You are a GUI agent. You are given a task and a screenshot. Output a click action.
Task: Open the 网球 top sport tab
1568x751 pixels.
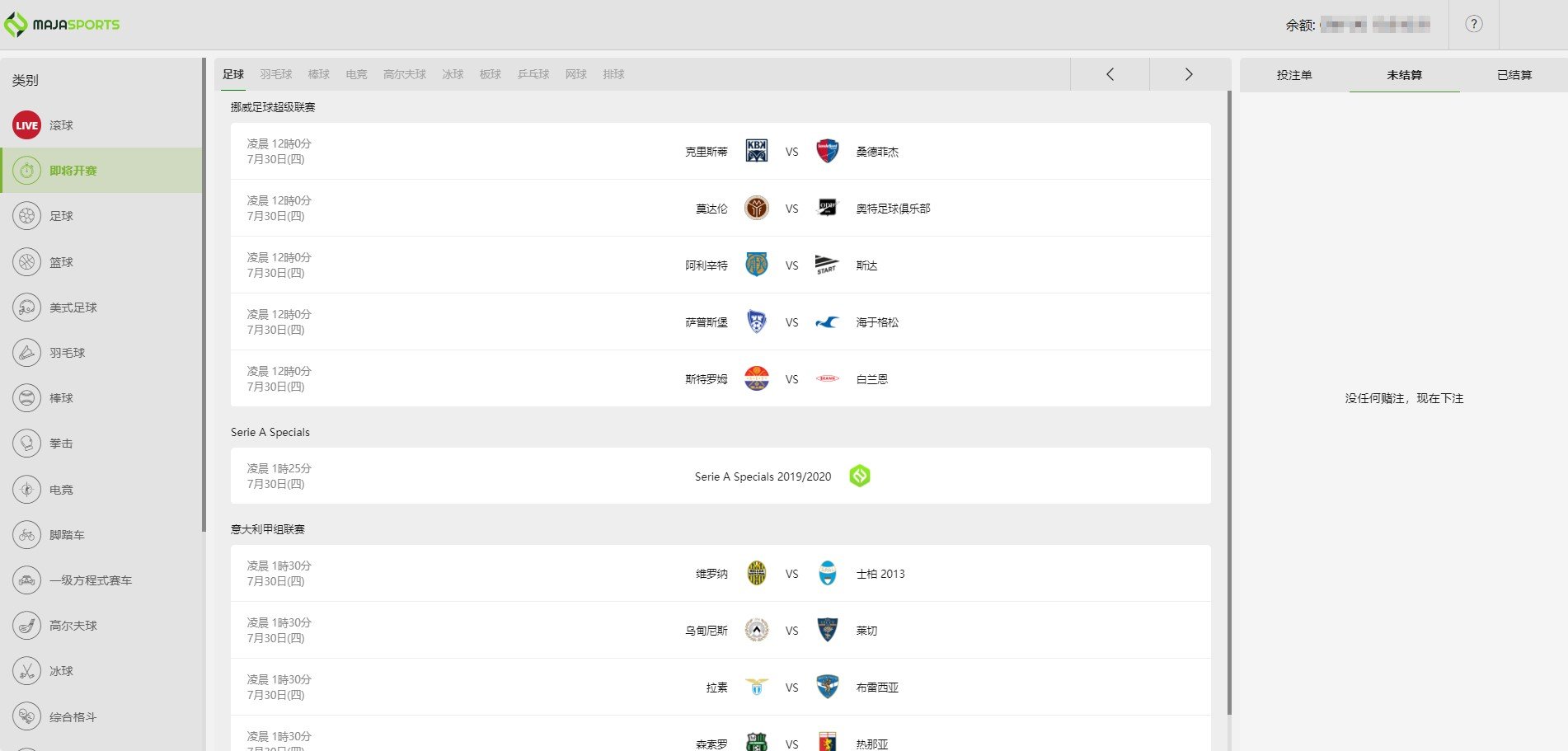pos(575,74)
